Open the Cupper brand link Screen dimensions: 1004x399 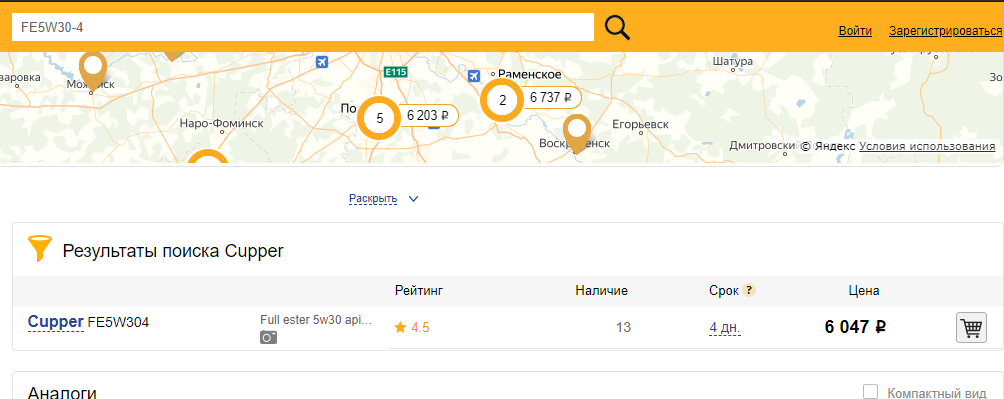(56, 322)
